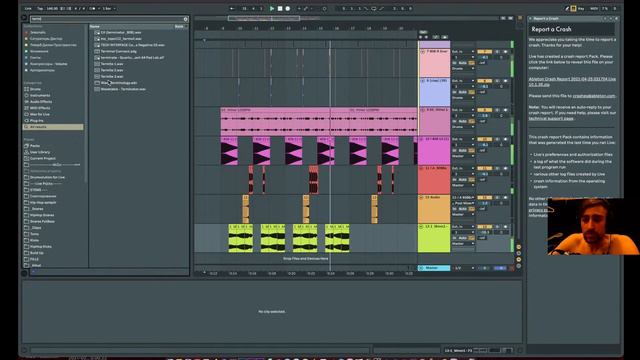Unfold the Master track
This screenshot has width=640, height=360.
coord(422,268)
